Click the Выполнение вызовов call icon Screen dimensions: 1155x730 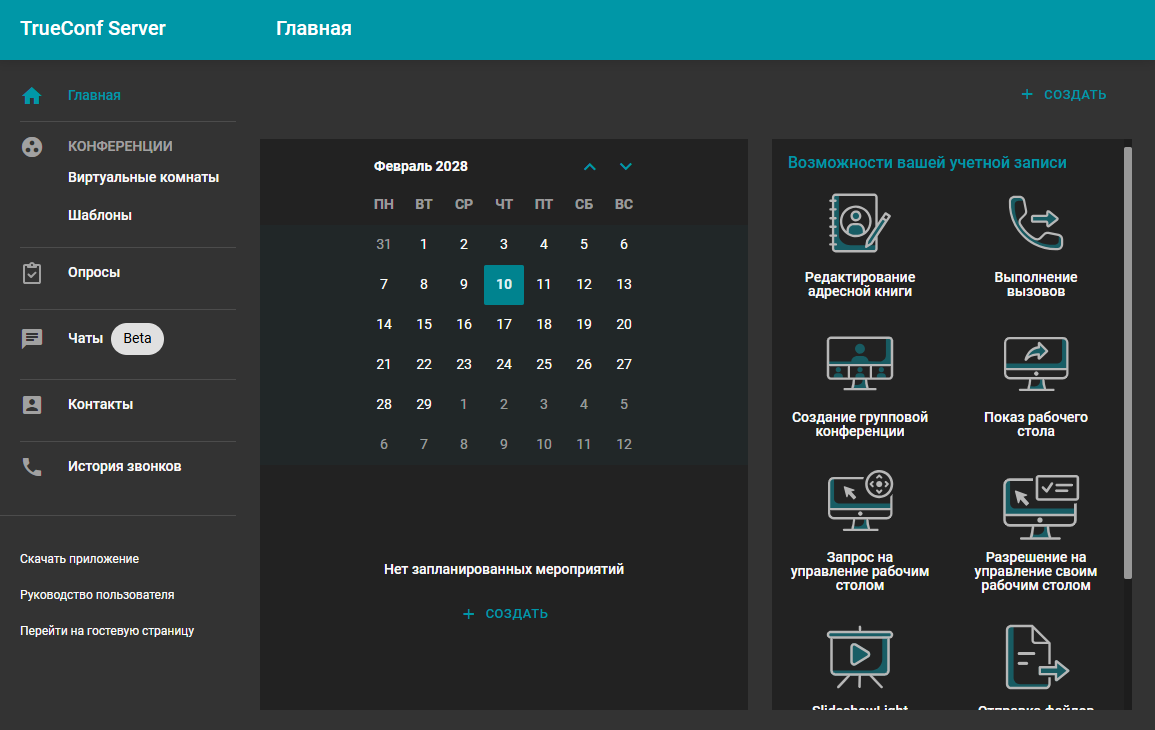(1037, 220)
